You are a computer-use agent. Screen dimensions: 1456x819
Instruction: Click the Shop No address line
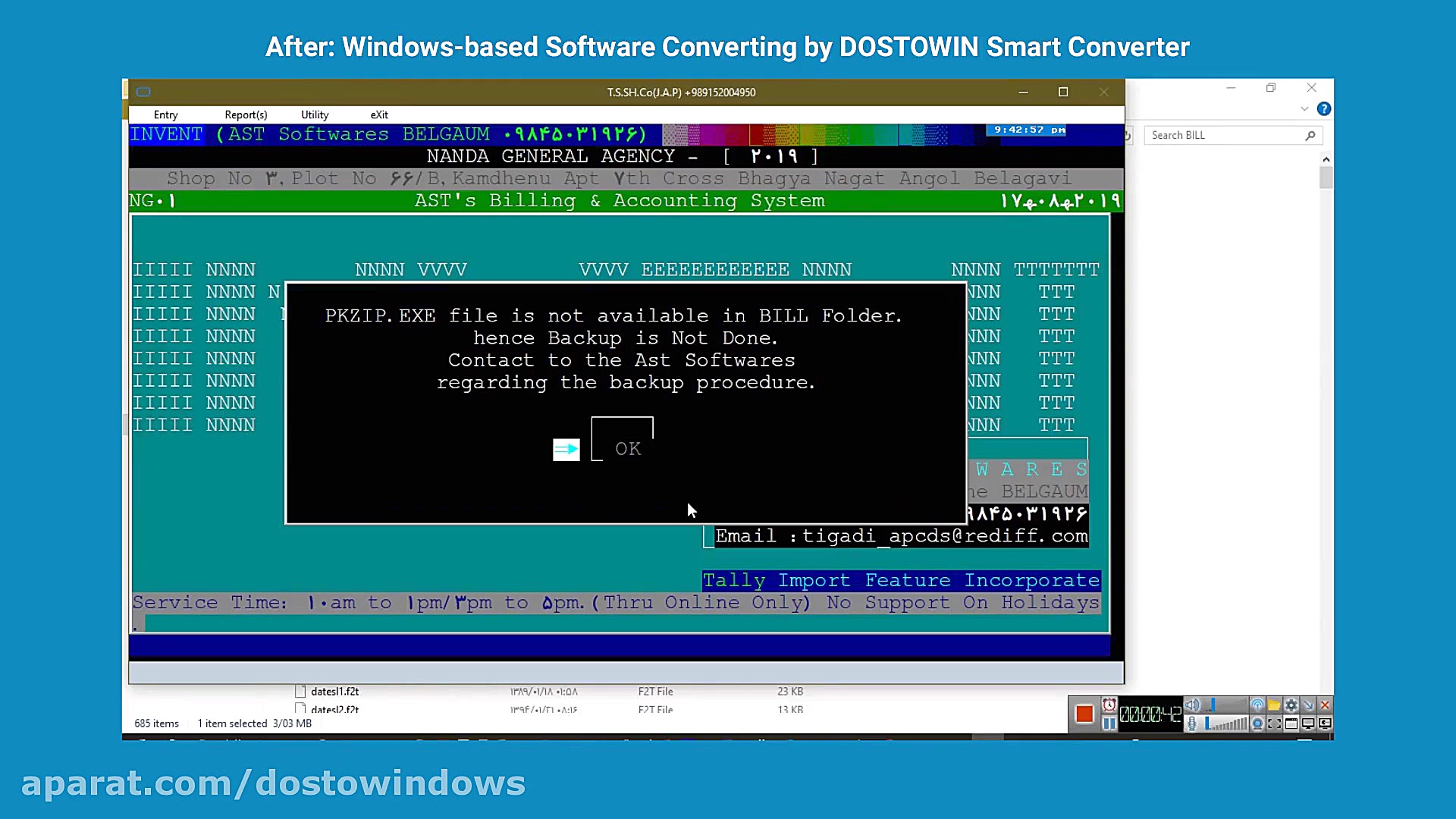619,179
